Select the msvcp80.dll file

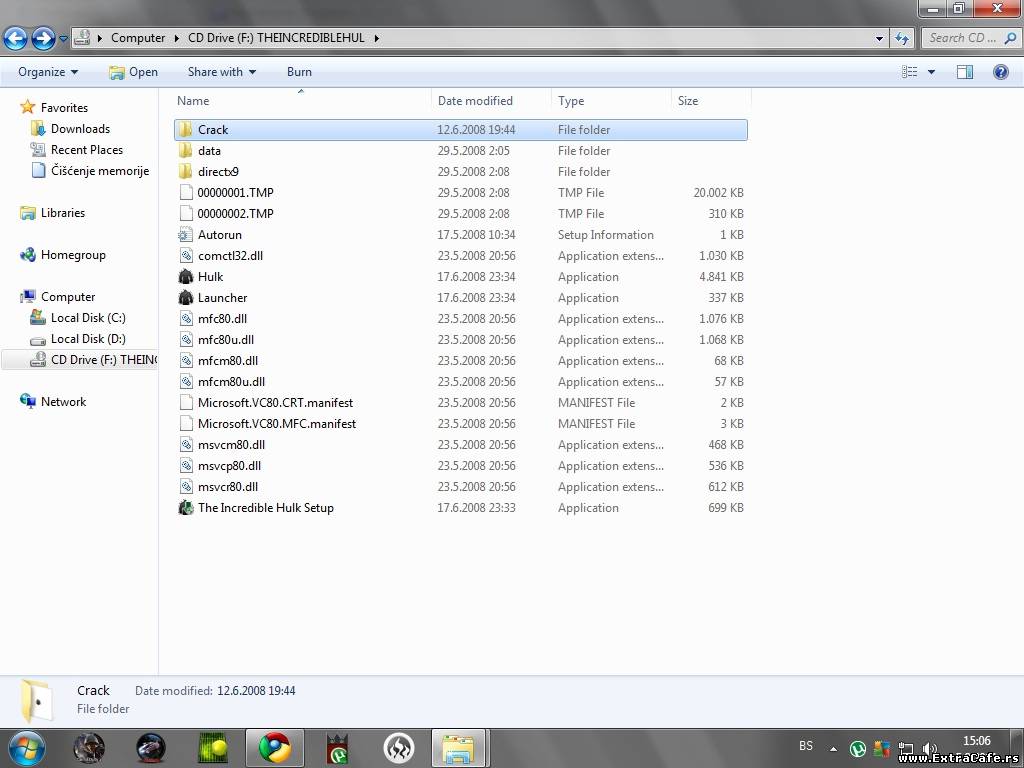[460, 466]
